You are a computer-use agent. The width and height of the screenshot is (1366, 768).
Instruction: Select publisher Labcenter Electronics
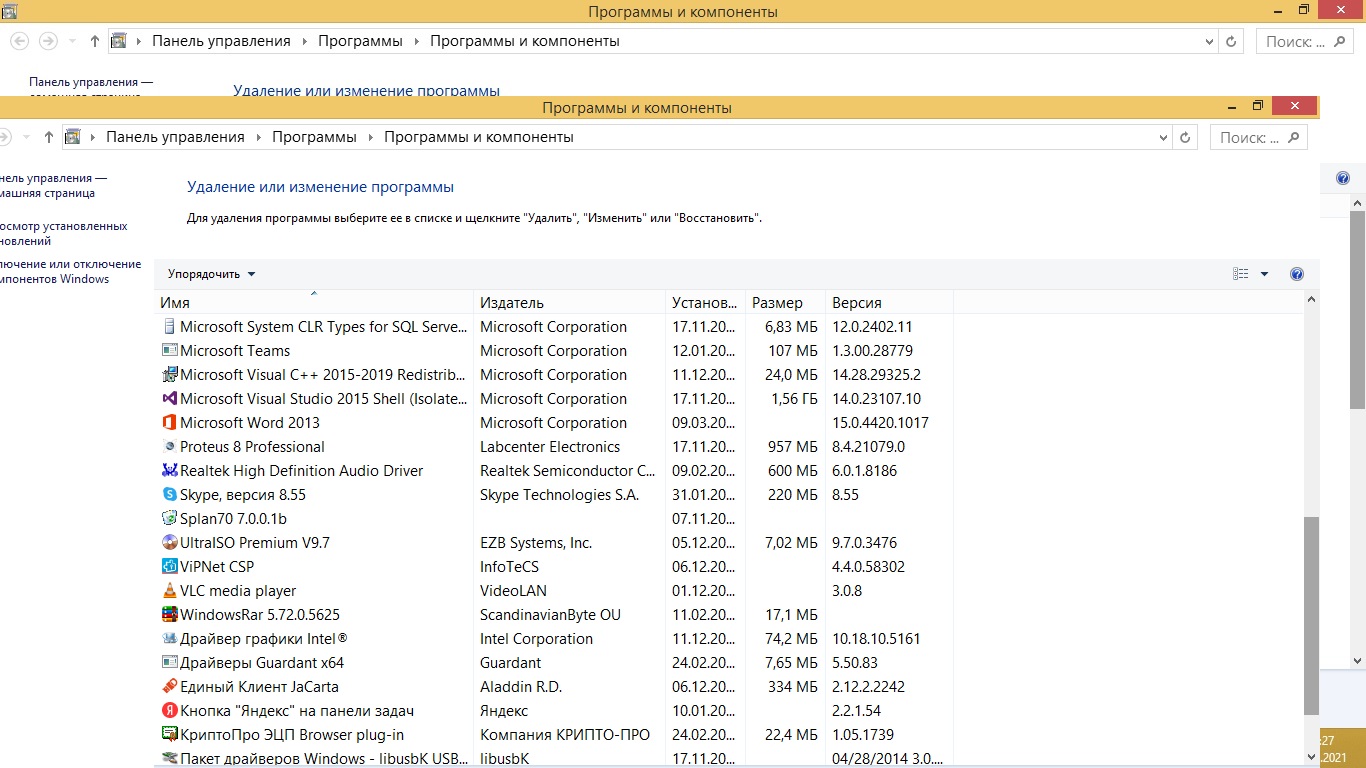coord(550,447)
